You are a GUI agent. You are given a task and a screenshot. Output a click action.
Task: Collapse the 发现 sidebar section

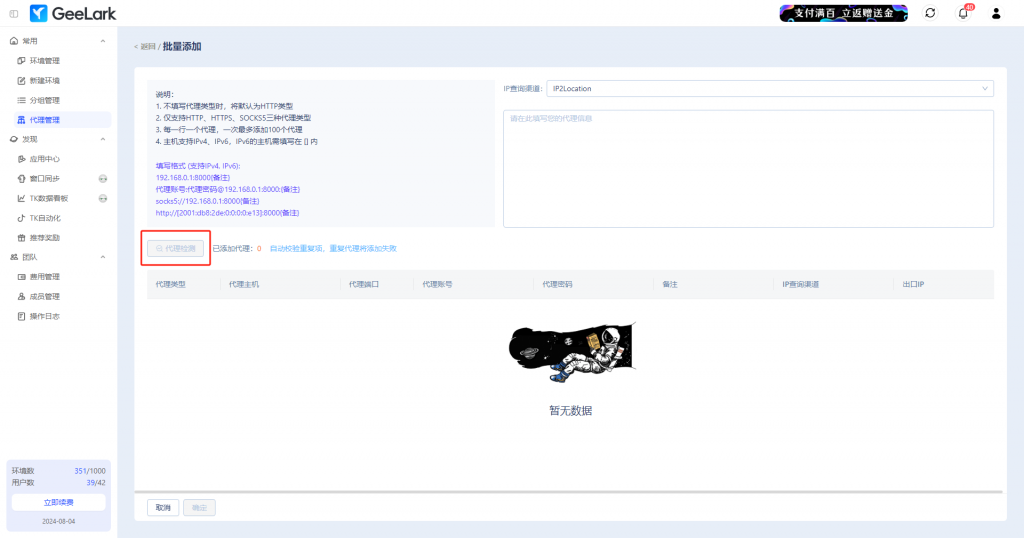(x=103, y=139)
